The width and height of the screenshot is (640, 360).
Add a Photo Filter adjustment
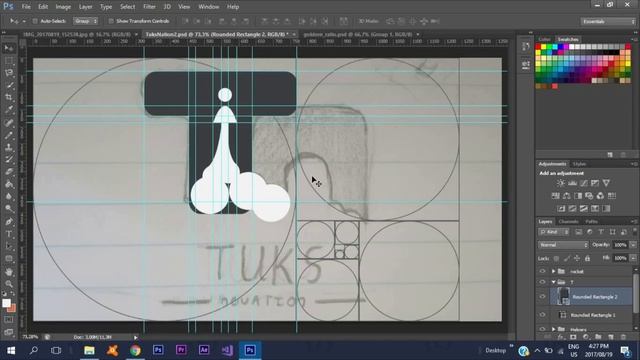pos(589,196)
